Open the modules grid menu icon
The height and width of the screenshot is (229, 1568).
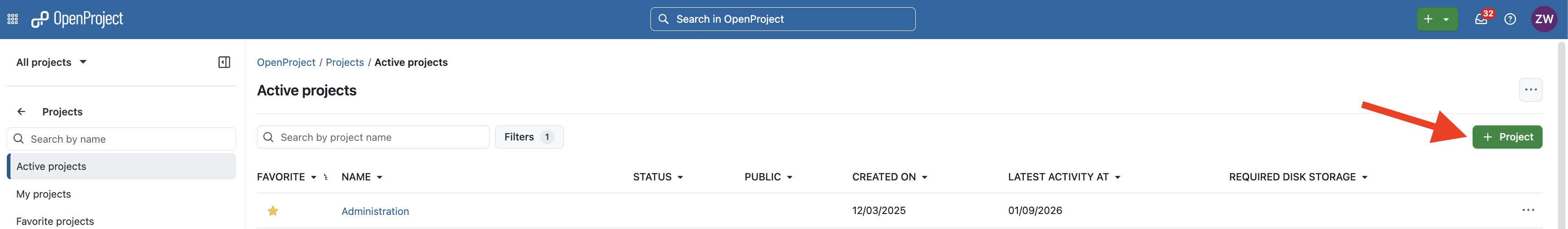(13, 20)
